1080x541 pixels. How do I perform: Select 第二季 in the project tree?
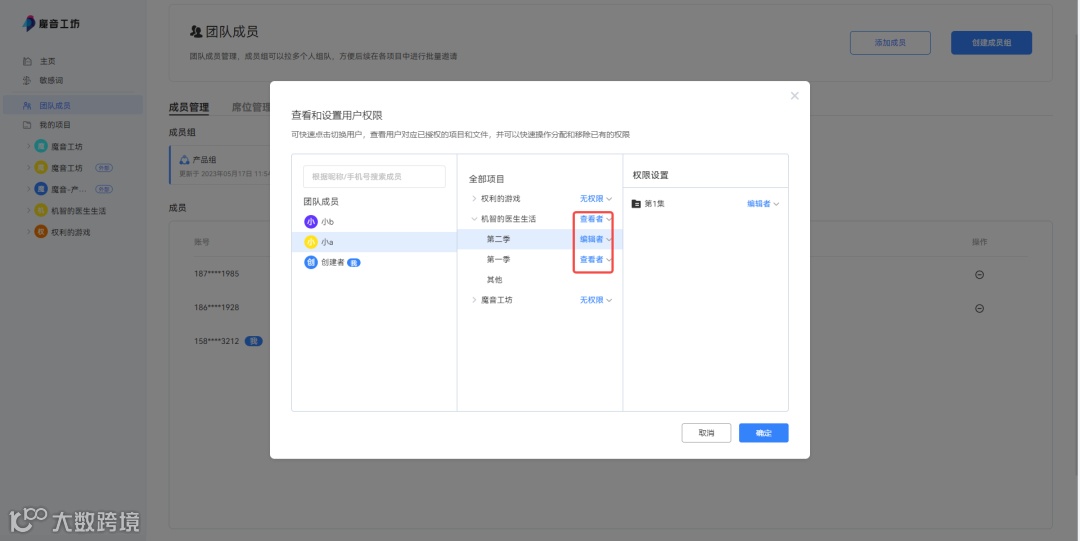pos(498,239)
